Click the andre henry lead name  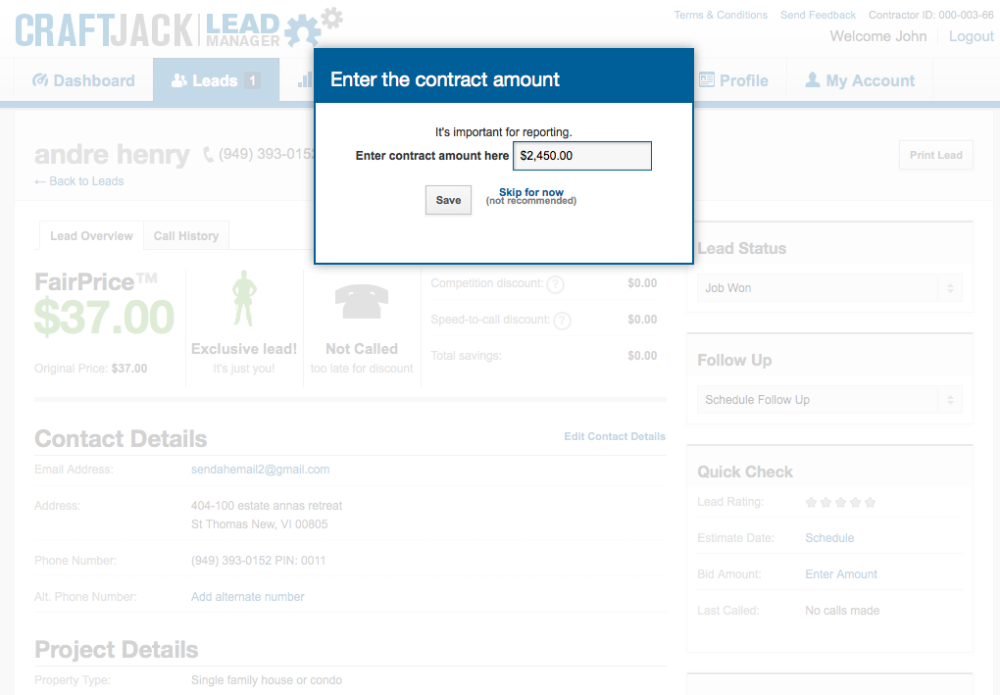[112, 154]
